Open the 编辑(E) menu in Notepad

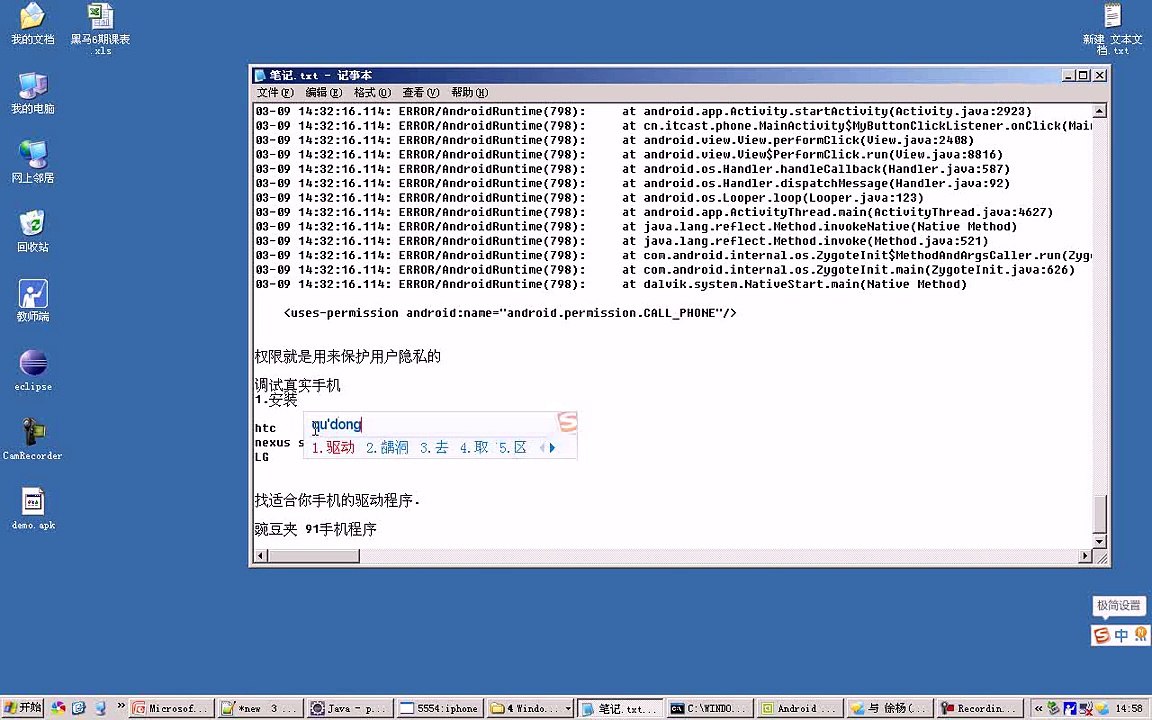pyautogui.click(x=323, y=92)
